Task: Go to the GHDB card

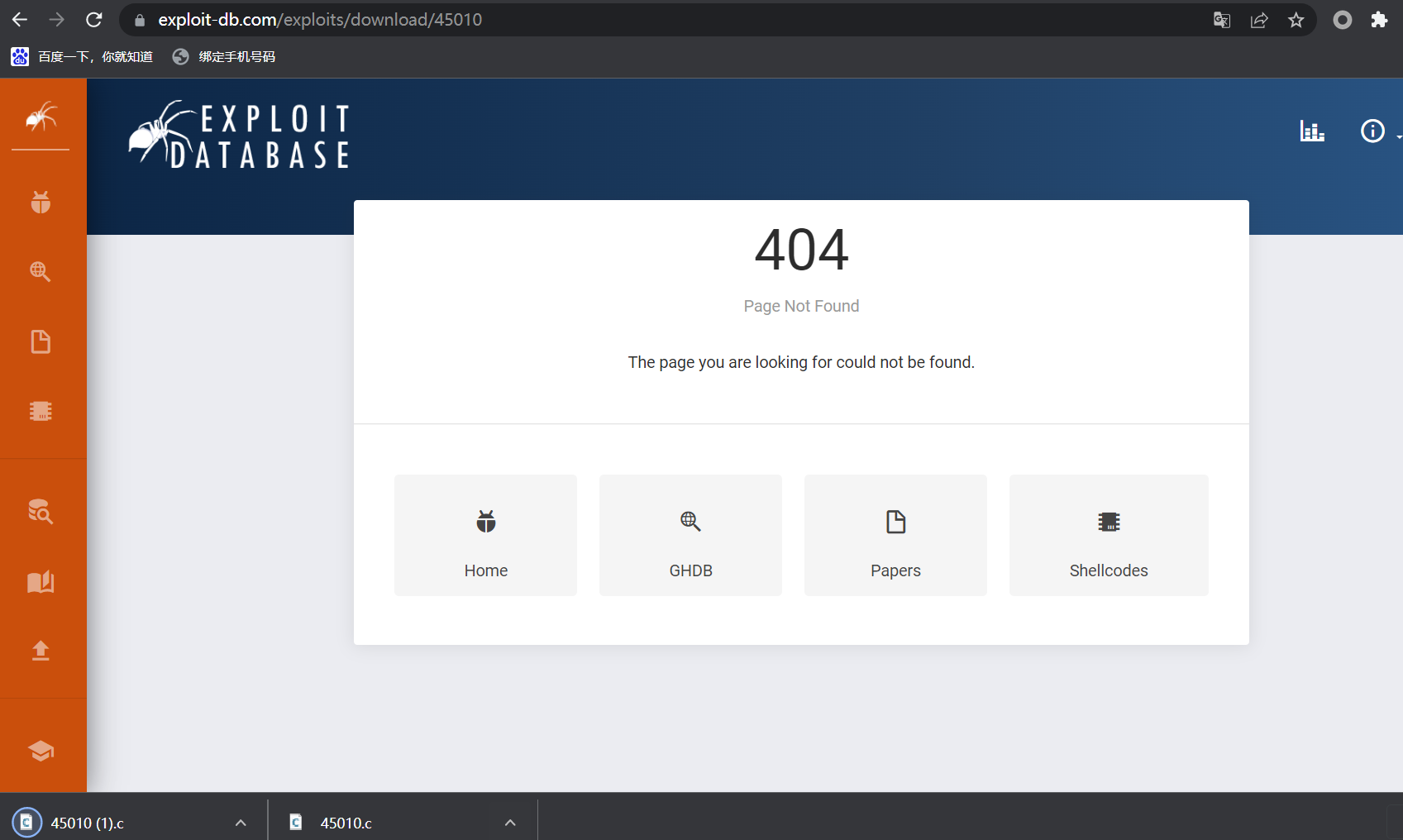Action: pos(690,535)
